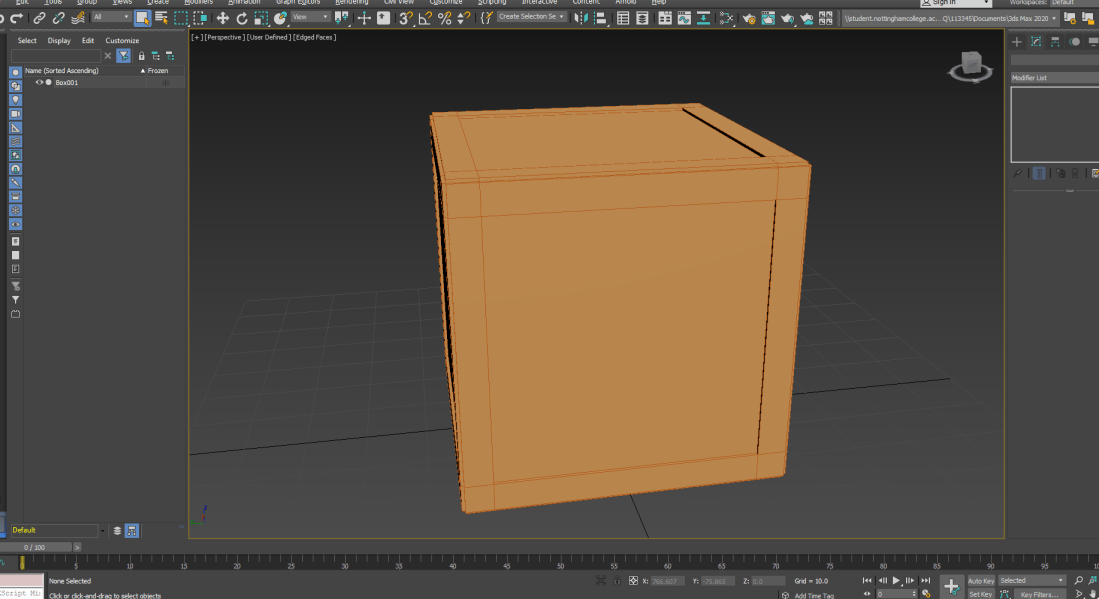The height and width of the screenshot is (599, 1099).
Task: Open the Create Selection Set dropdown
Action: click(532, 17)
